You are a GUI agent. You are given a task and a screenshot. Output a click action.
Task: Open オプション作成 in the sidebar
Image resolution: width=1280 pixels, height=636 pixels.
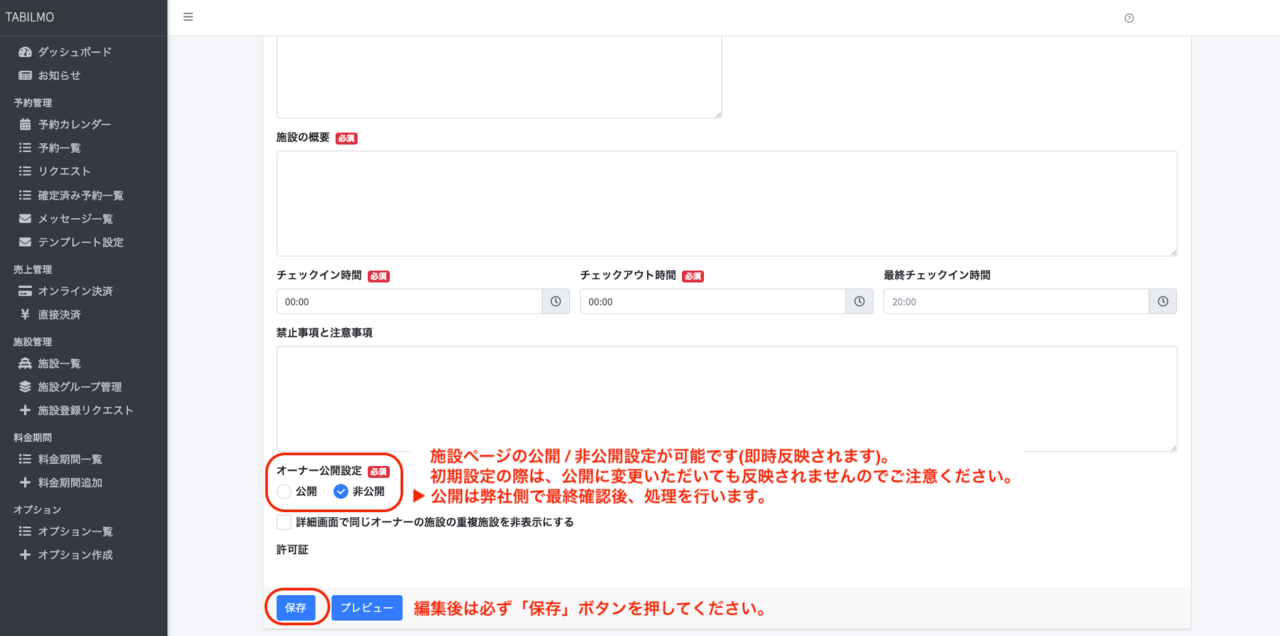point(75,555)
